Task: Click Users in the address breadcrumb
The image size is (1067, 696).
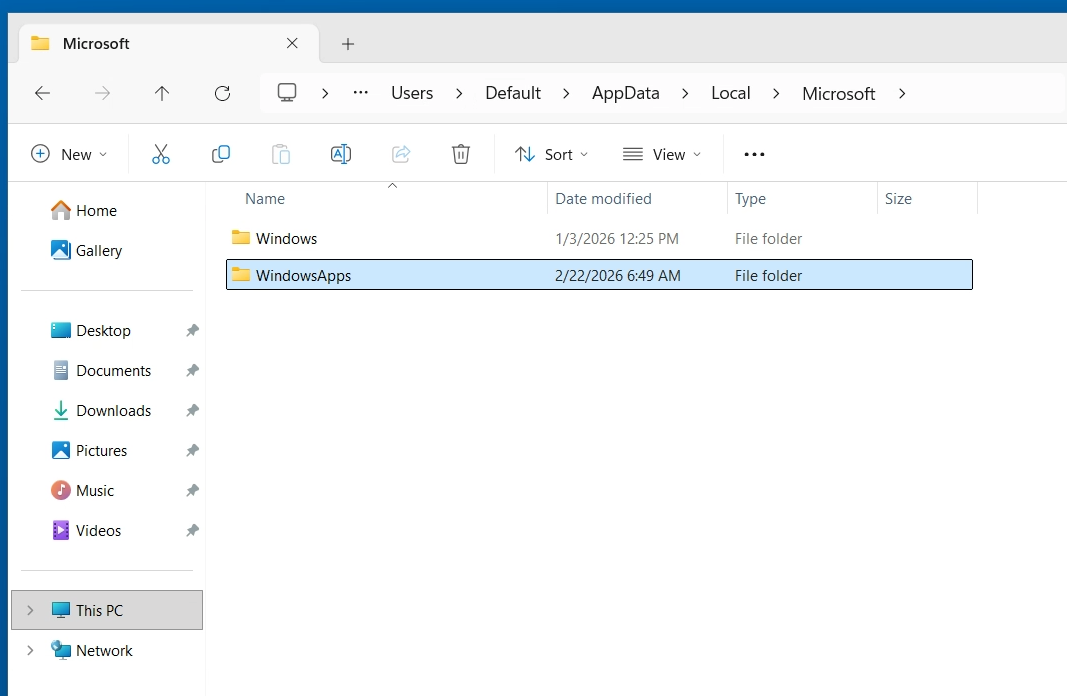Action: (x=412, y=93)
